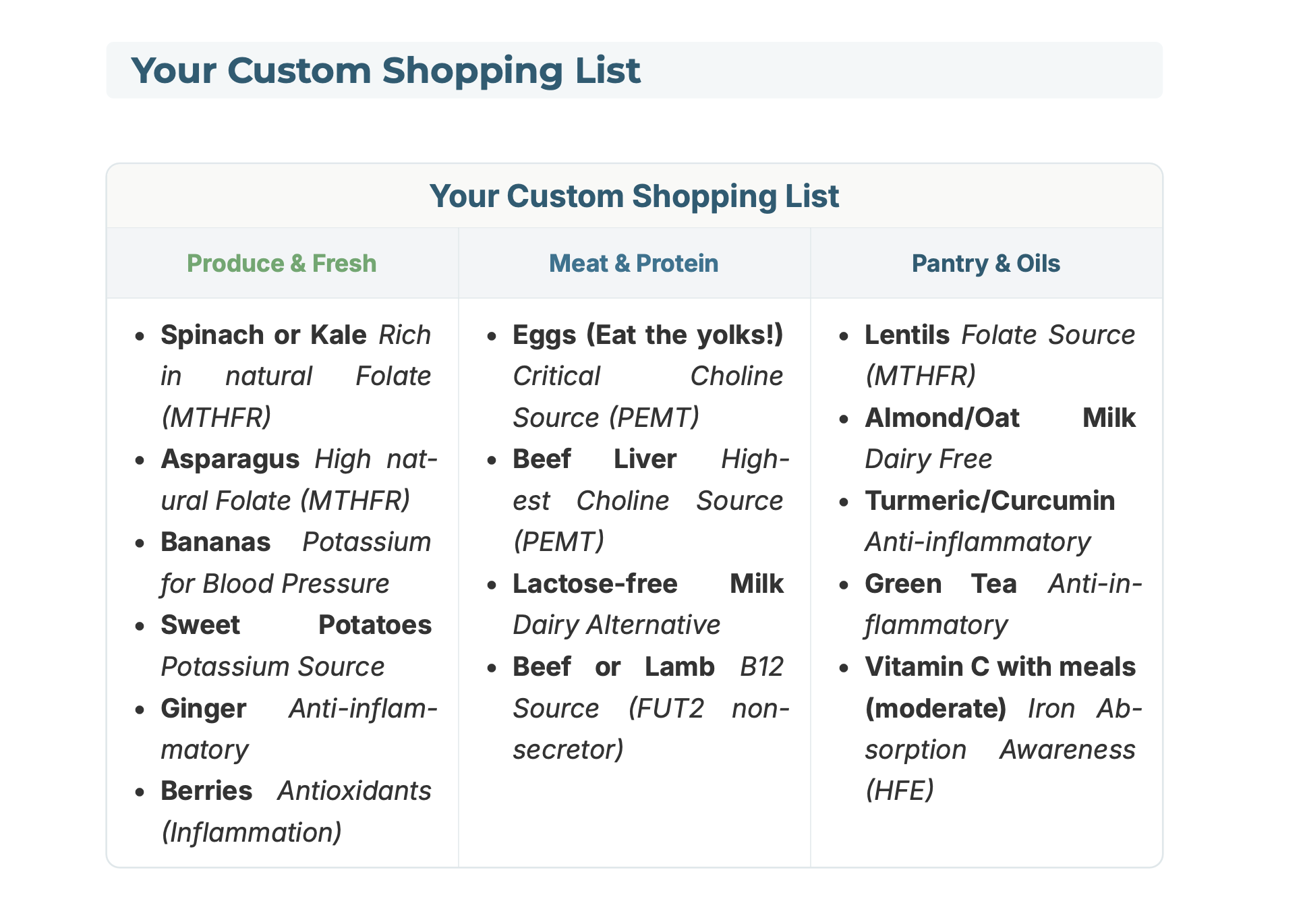Click the large page heading banner
This screenshot has width=1303, height=924.
385,71
